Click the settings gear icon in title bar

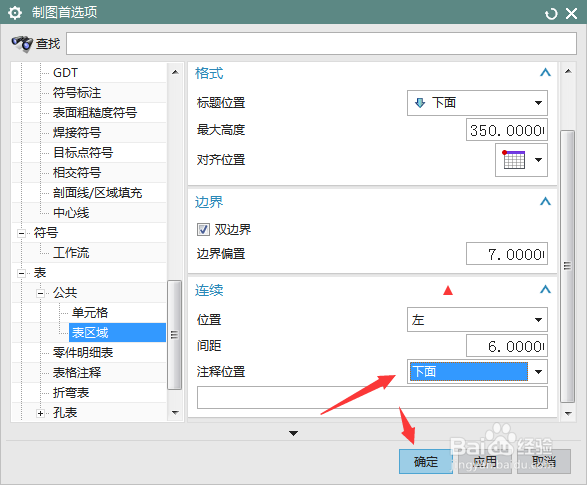tap(15, 13)
